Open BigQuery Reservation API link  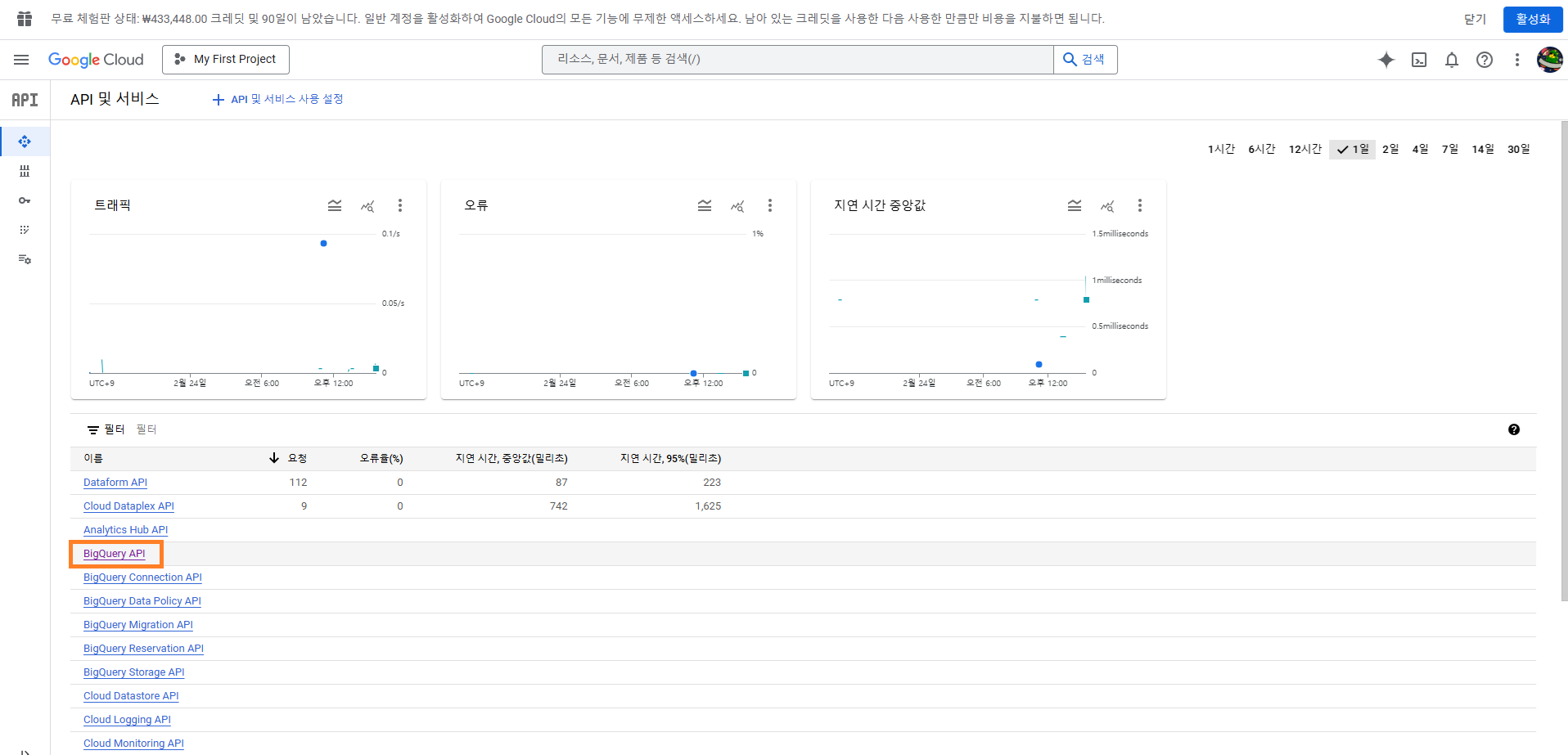[143, 649]
